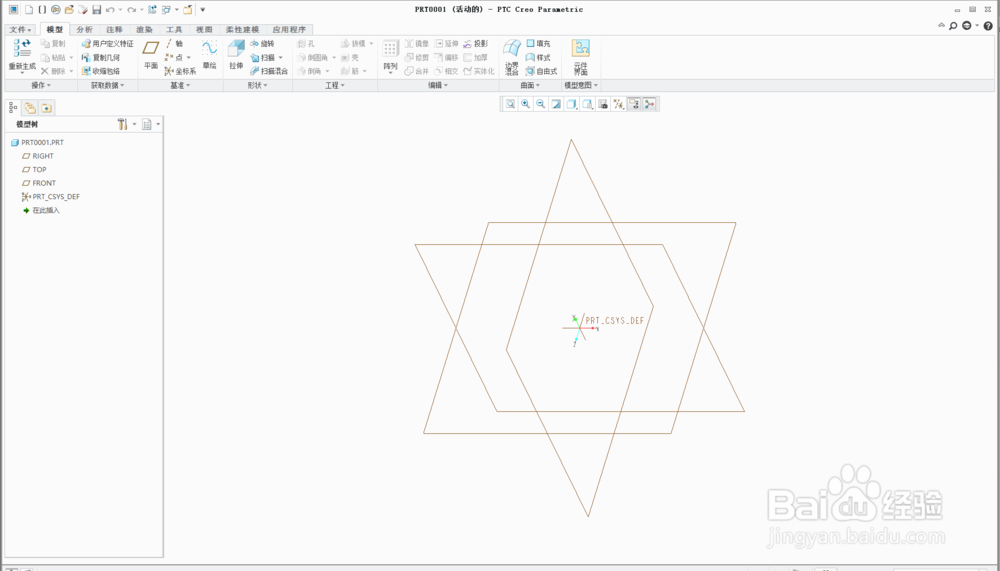Select the Project (投影) tool

point(475,43)
